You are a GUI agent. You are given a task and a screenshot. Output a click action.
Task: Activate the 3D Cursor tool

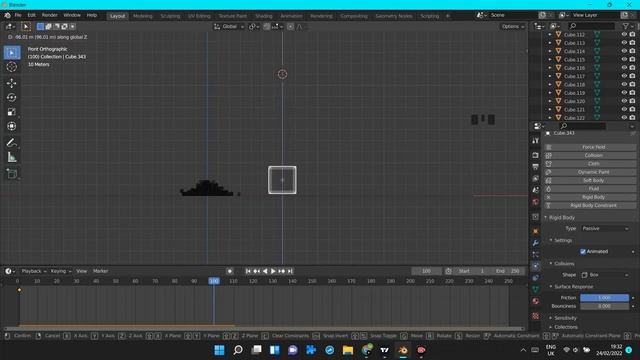click(x=12, y=67)
